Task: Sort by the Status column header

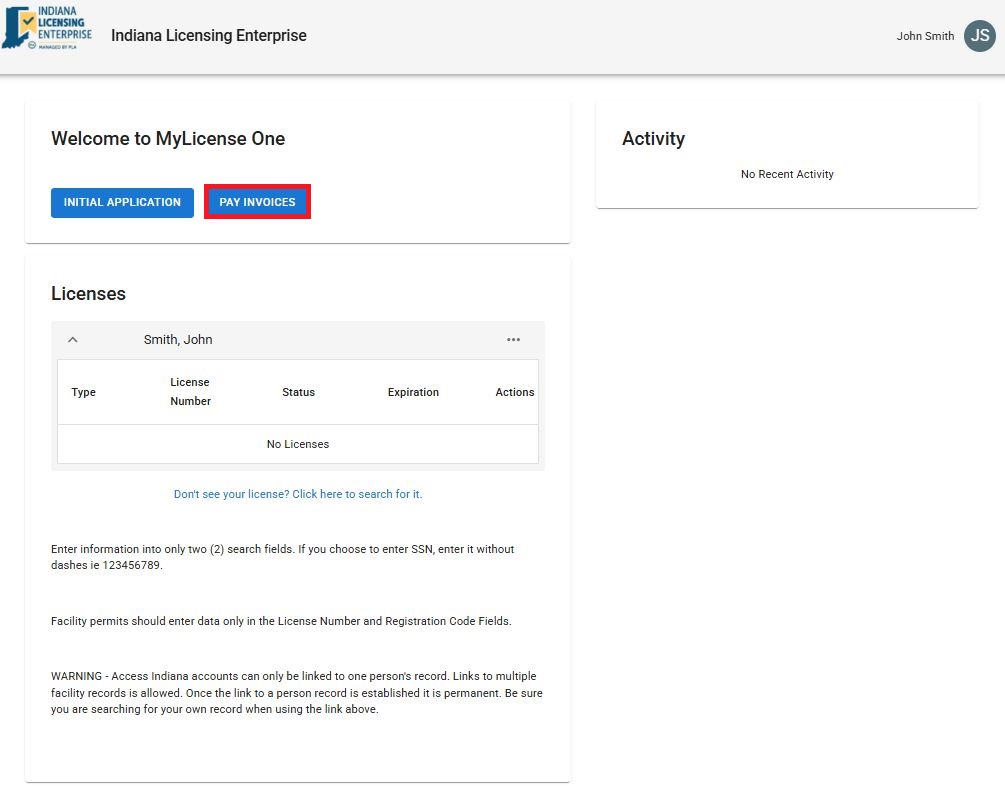Action: [x=298, y=392]
